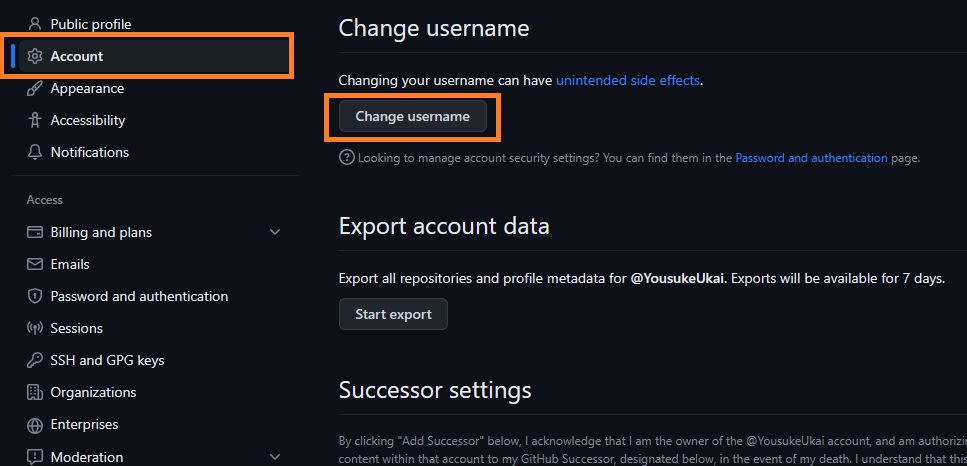Click the paintbrush icon for Appearance
Image resolution: width=967 pixels, height=466 pixels.
click(x=35, y=88)
